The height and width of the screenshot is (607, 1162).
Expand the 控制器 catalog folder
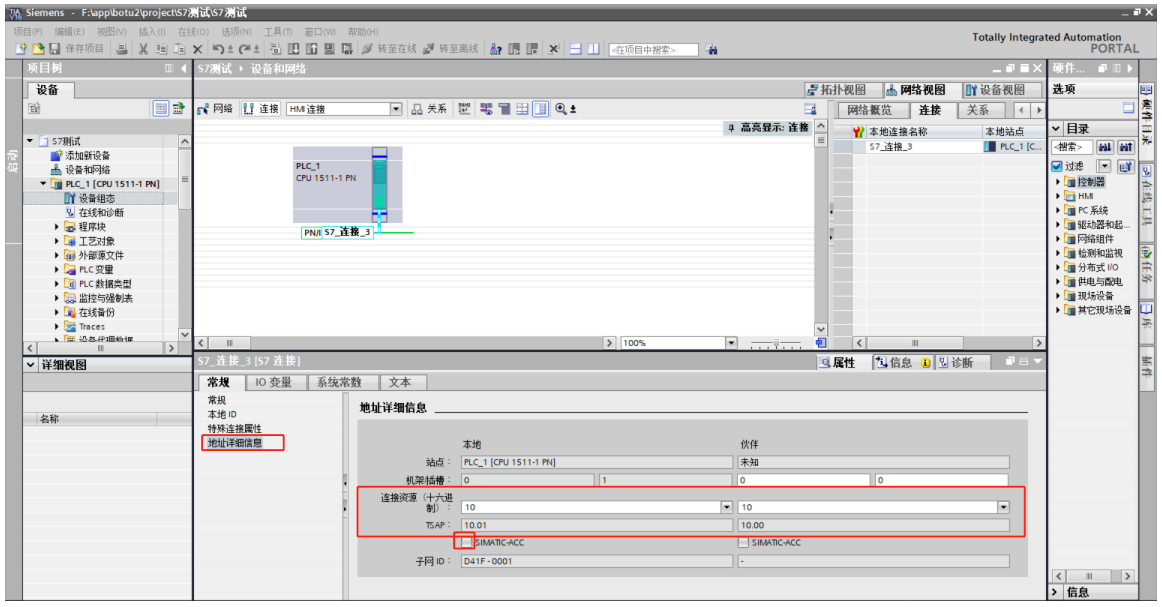tap(1058, 182)
